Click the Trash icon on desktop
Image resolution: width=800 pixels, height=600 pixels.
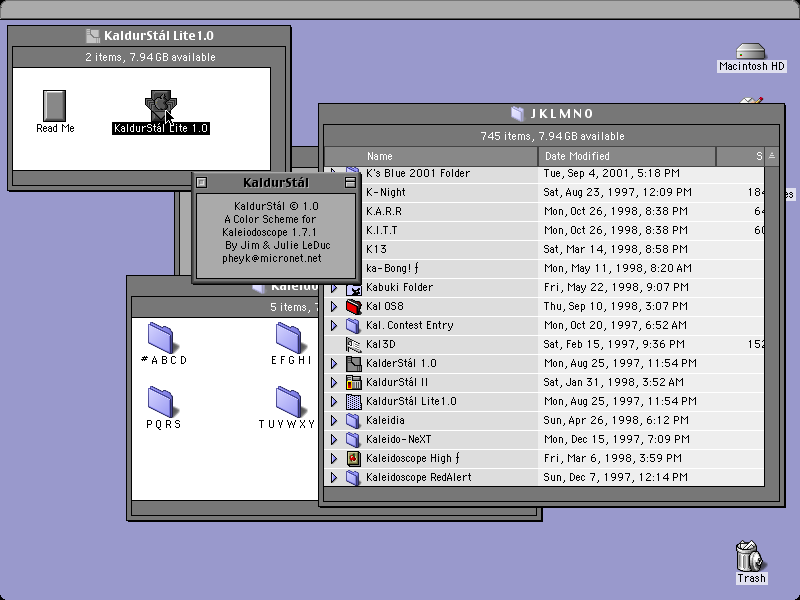(x=750, y=556)
